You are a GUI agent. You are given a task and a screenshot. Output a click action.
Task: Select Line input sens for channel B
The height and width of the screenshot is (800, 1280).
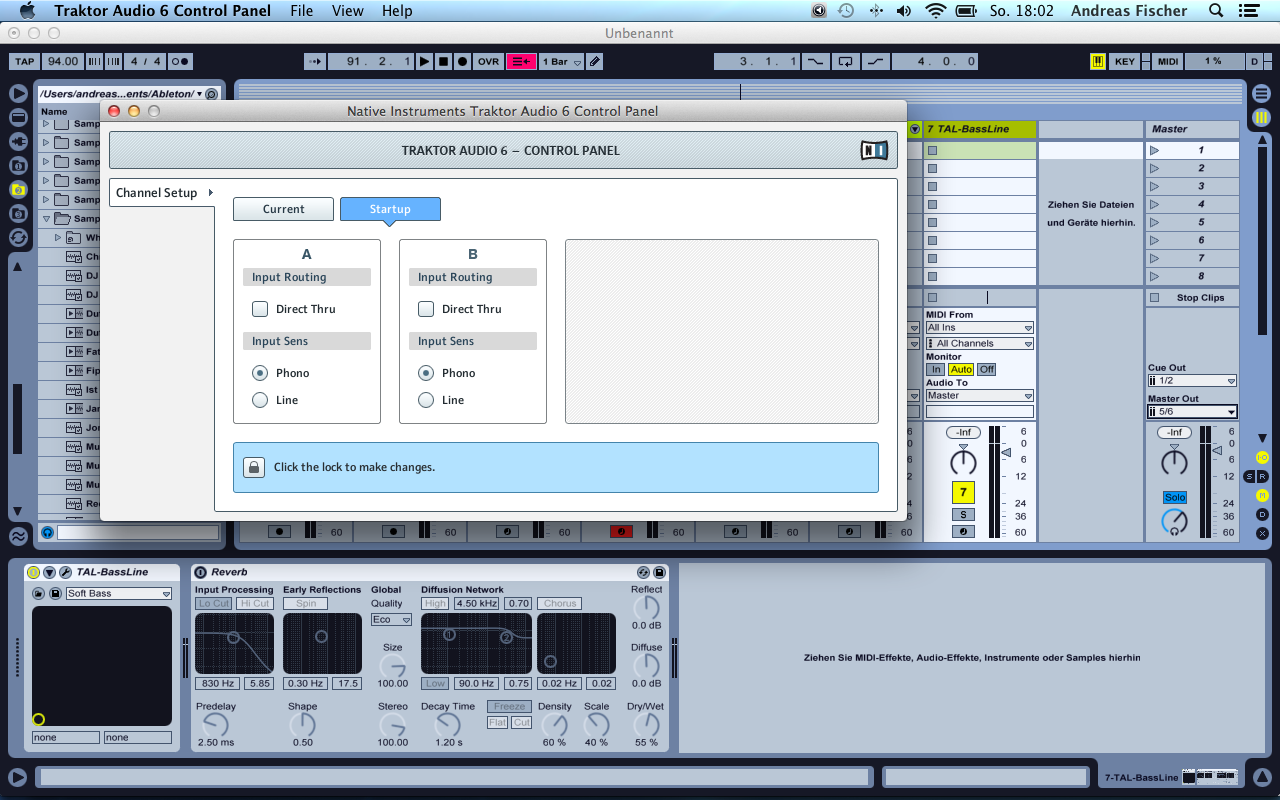[x=426, y=400]
